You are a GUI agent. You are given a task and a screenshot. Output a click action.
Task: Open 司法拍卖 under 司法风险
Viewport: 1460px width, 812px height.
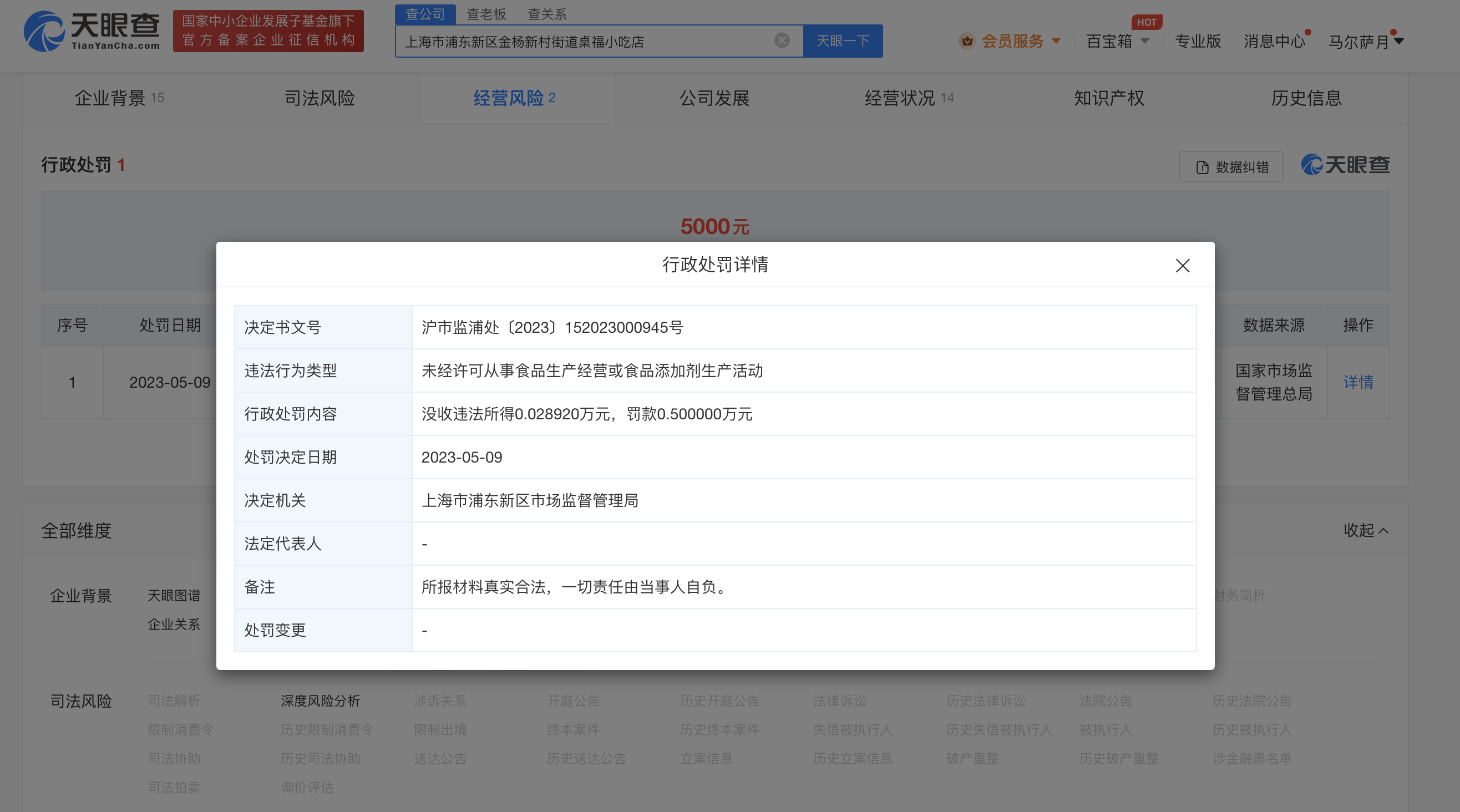pyautogui.click(x=174, y=787)
